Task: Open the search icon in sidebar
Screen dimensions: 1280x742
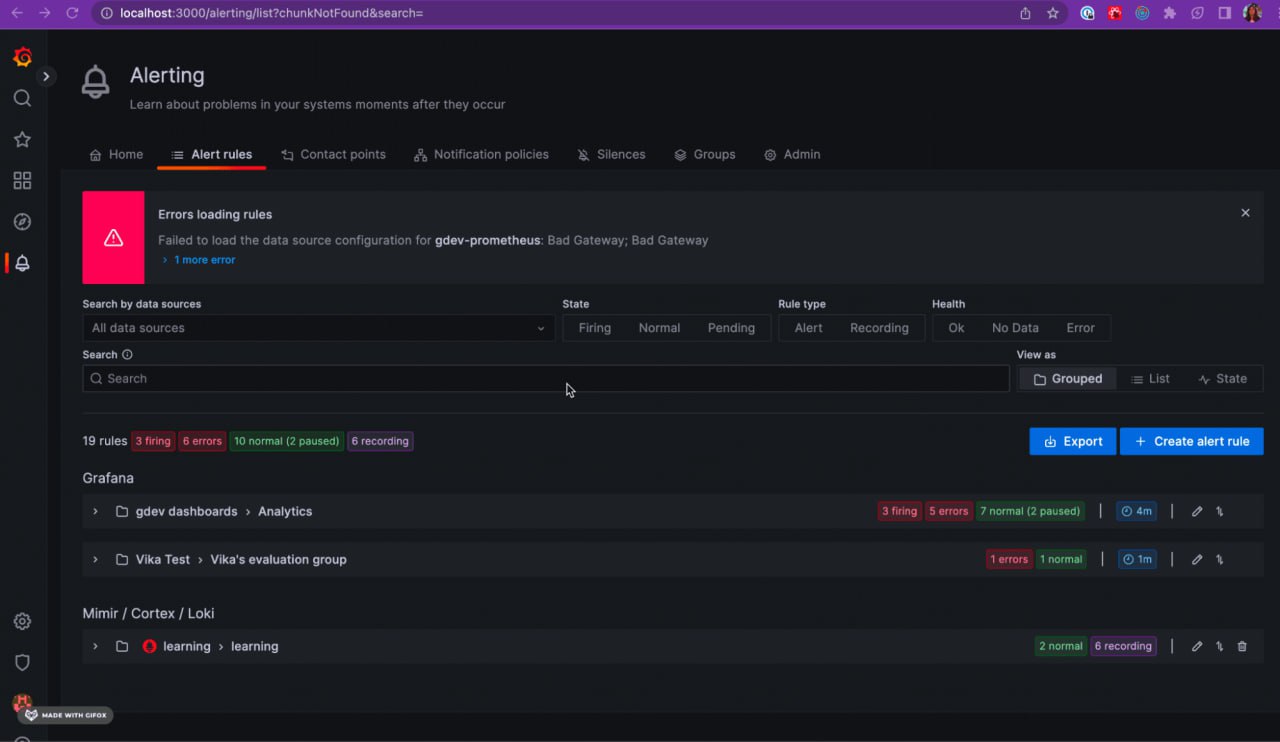Action: [x=22, y=98]
